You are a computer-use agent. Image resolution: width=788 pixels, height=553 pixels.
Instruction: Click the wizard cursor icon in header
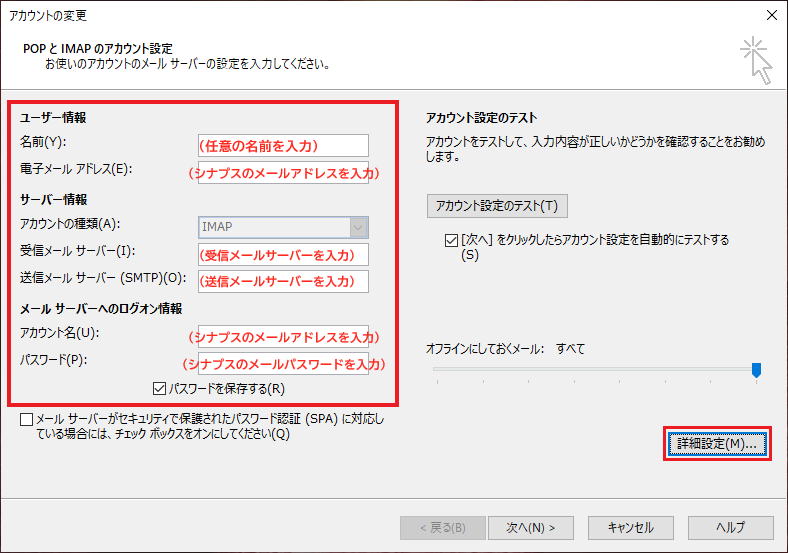click(755, 60)
